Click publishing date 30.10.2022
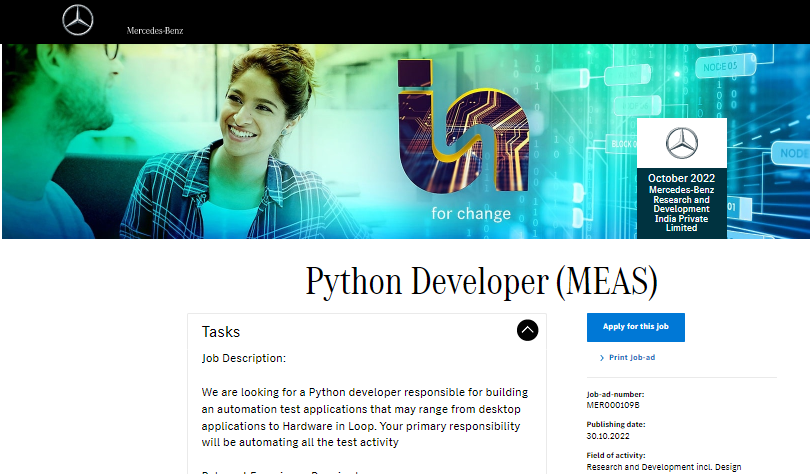Viewport: 810px width, 474px height. click(608, 436)
